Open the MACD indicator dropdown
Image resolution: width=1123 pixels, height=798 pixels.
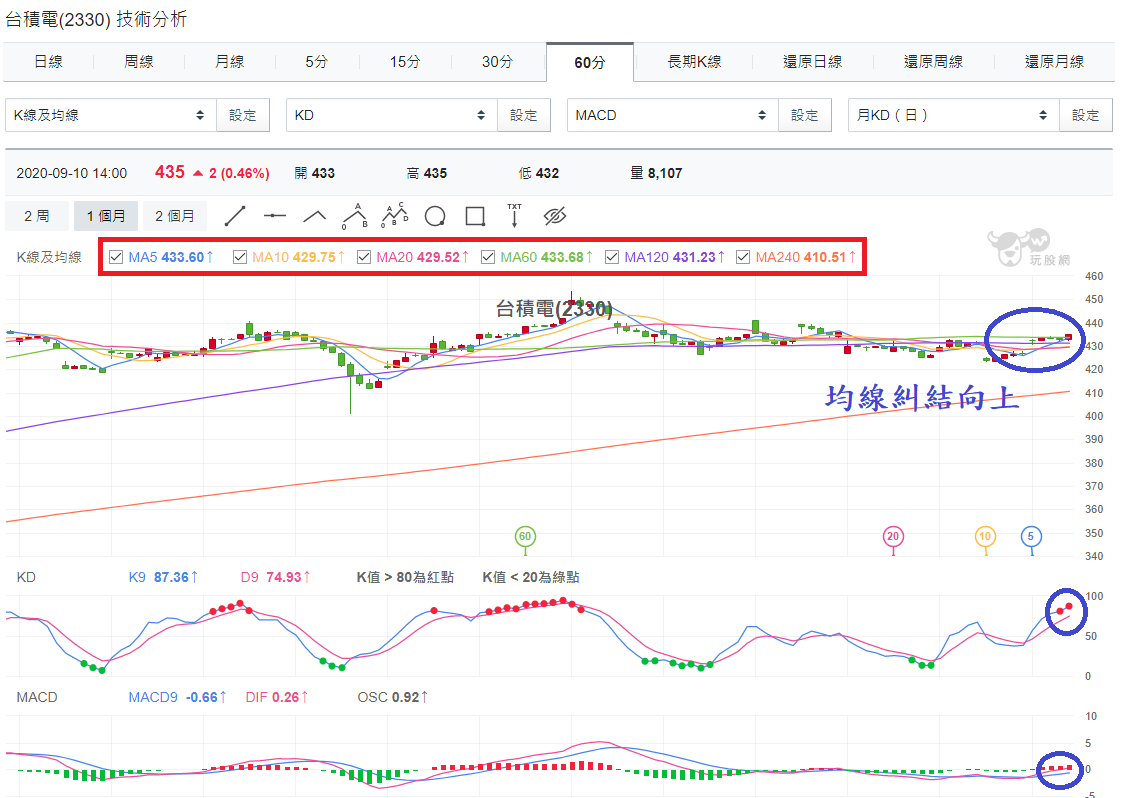[x=673, y=115]
